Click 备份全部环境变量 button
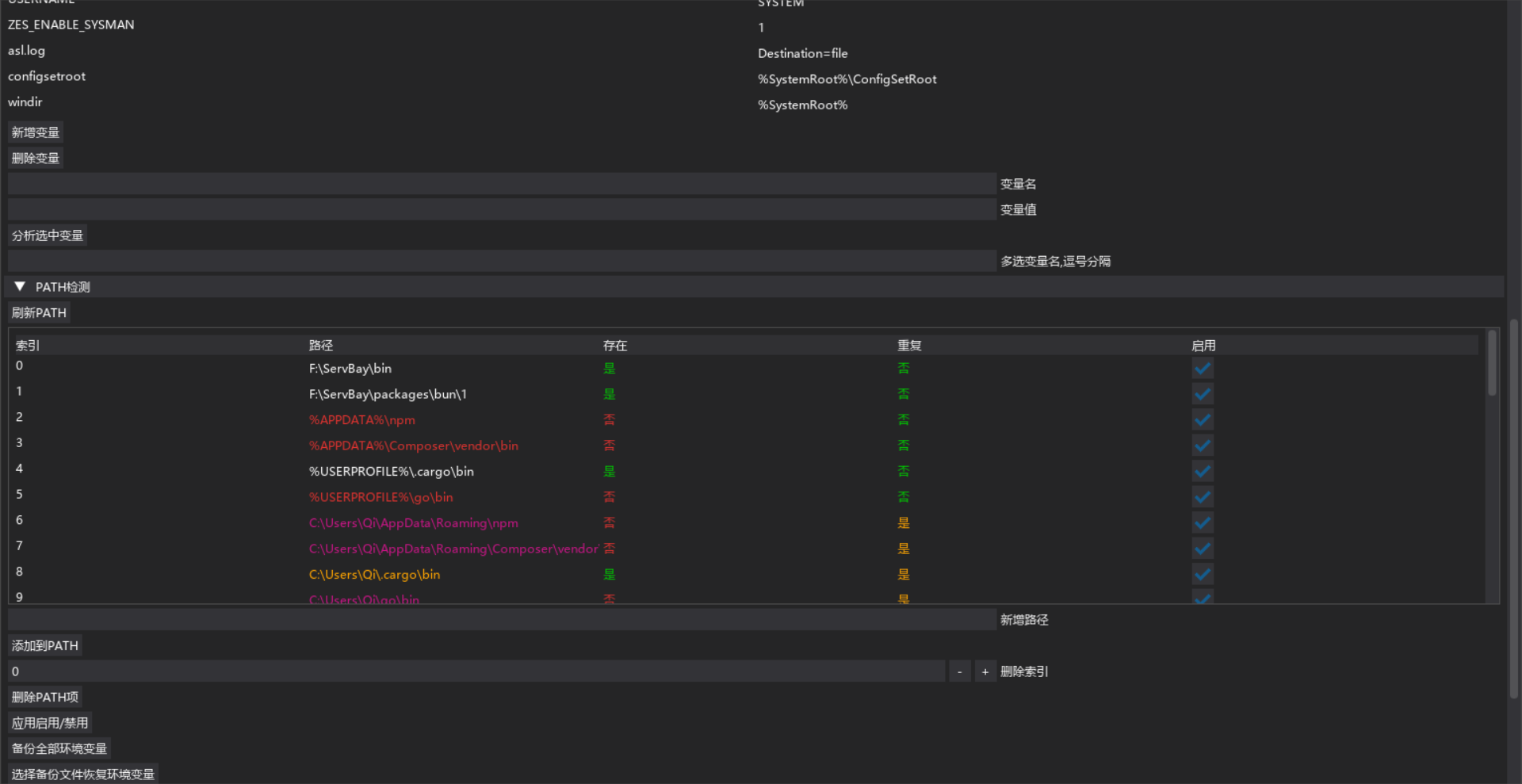The height and width of the screenshot is (784, 1522). point(59,748)
